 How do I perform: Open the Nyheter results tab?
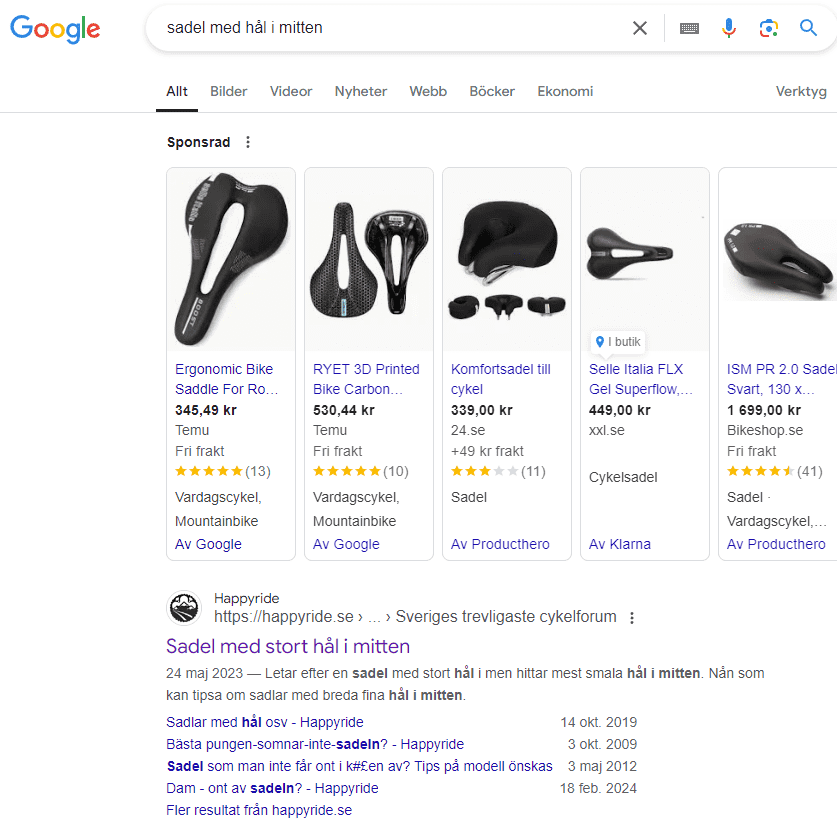pos(360,91)
